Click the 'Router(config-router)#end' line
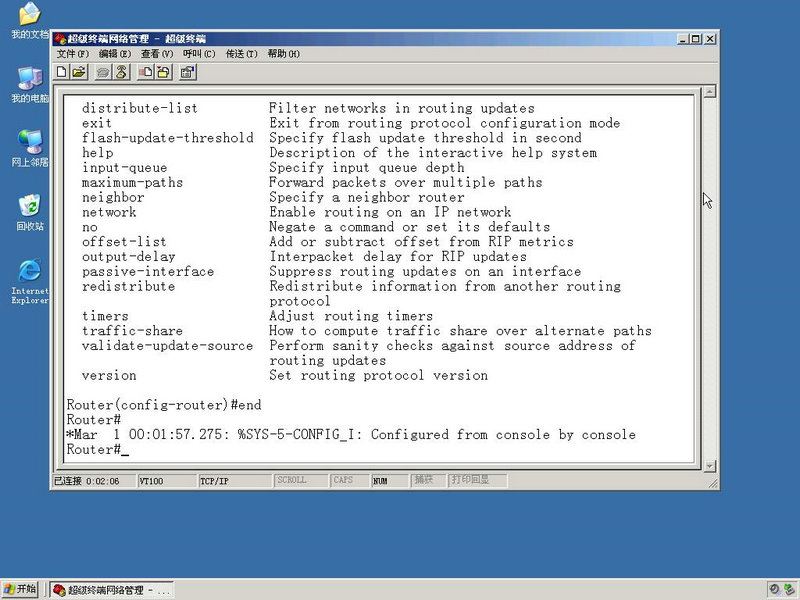The height and width of the screenshot is (600, 800). 164,405
